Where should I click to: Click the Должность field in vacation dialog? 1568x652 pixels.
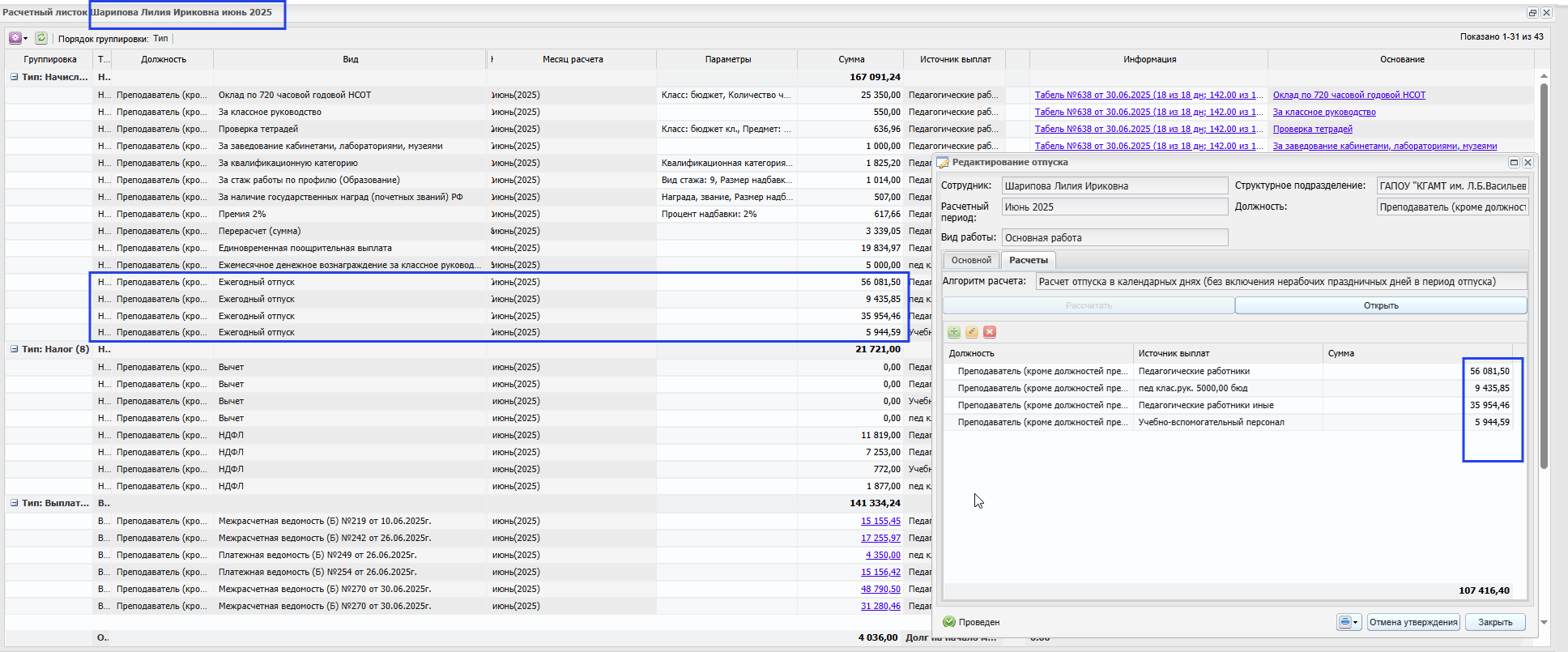coord(1453,207)
